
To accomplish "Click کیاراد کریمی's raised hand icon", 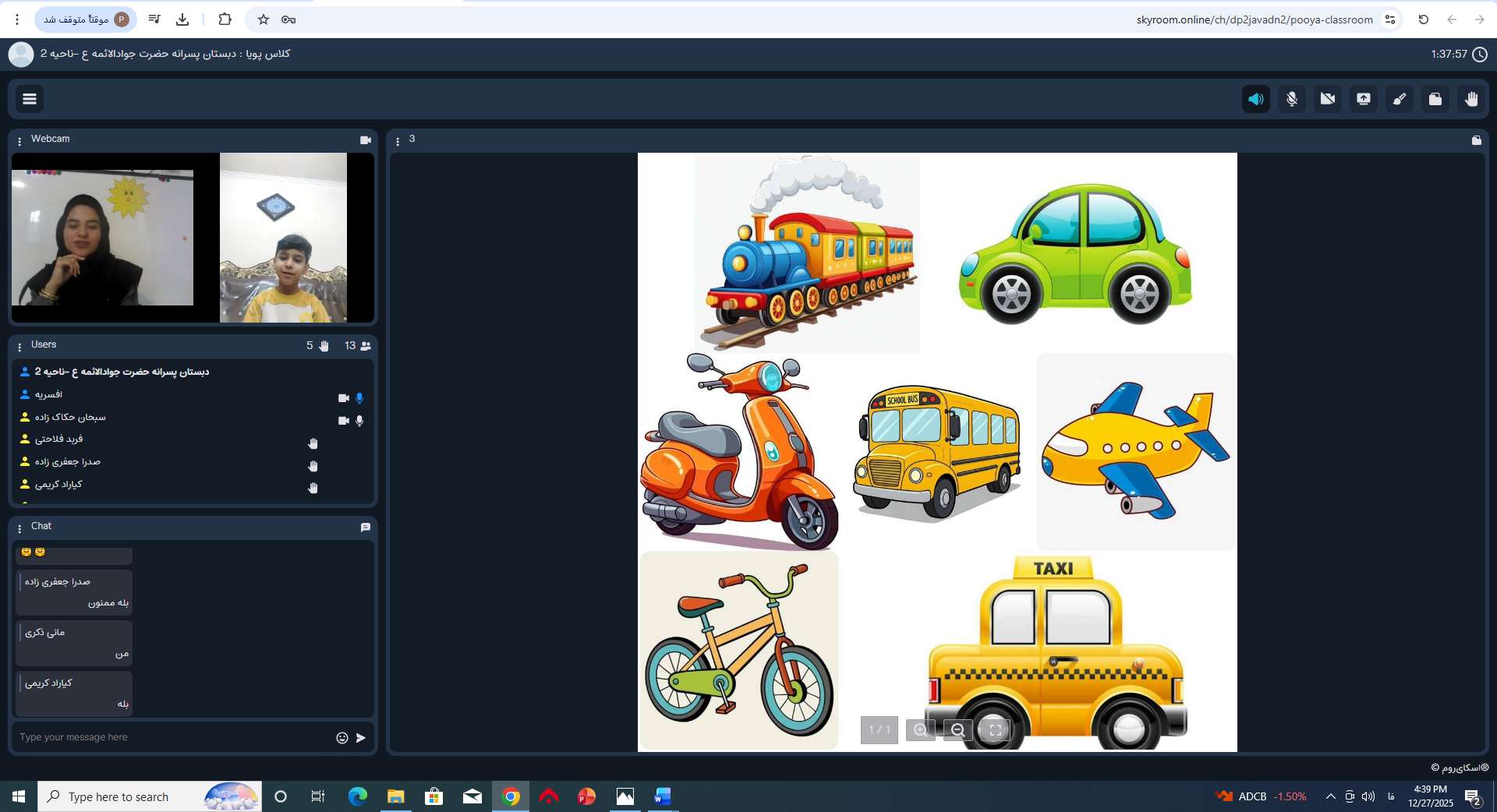I will point(313,488).
